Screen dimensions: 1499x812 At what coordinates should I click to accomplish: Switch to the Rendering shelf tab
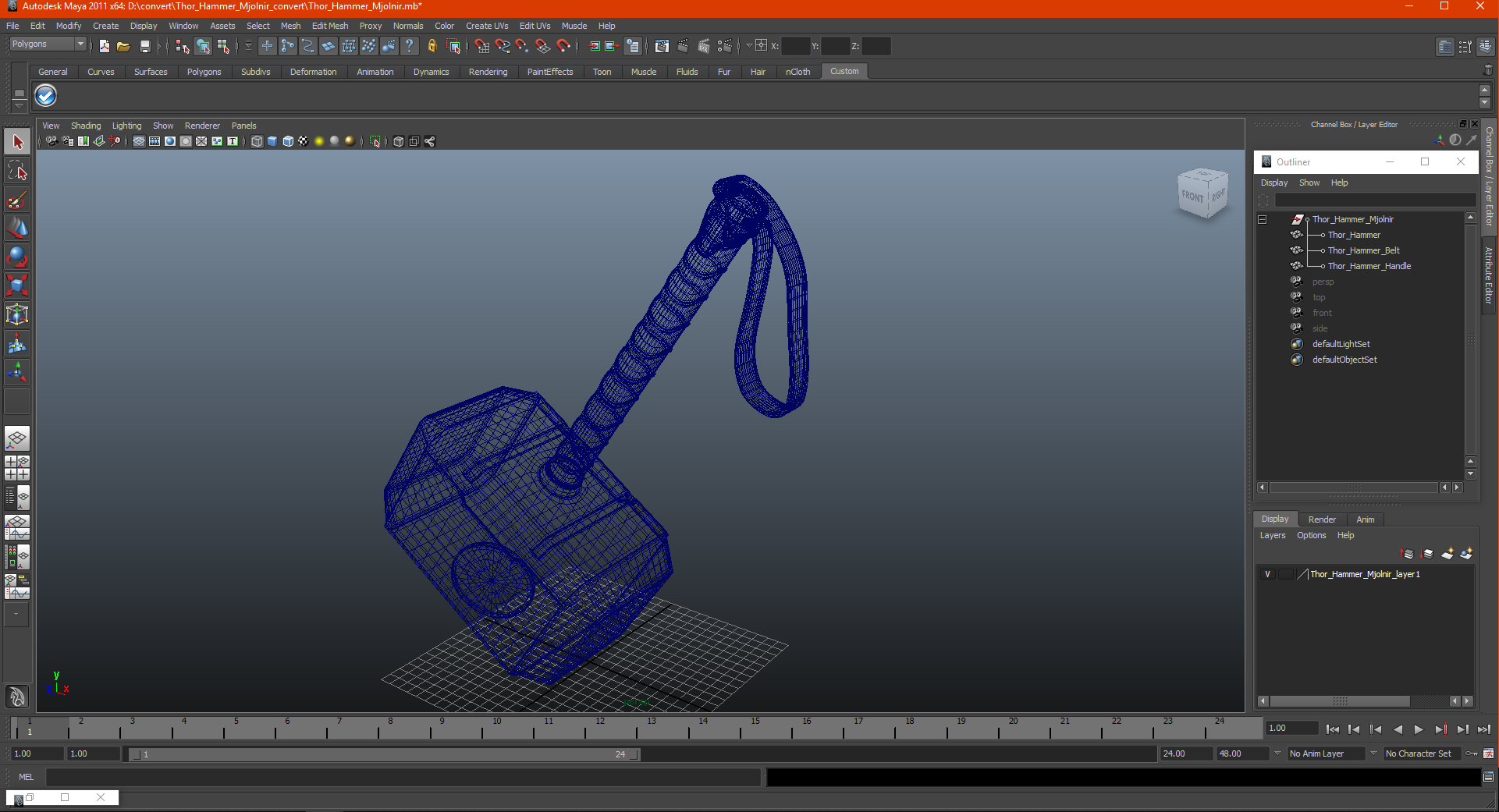tap(488, 72)
